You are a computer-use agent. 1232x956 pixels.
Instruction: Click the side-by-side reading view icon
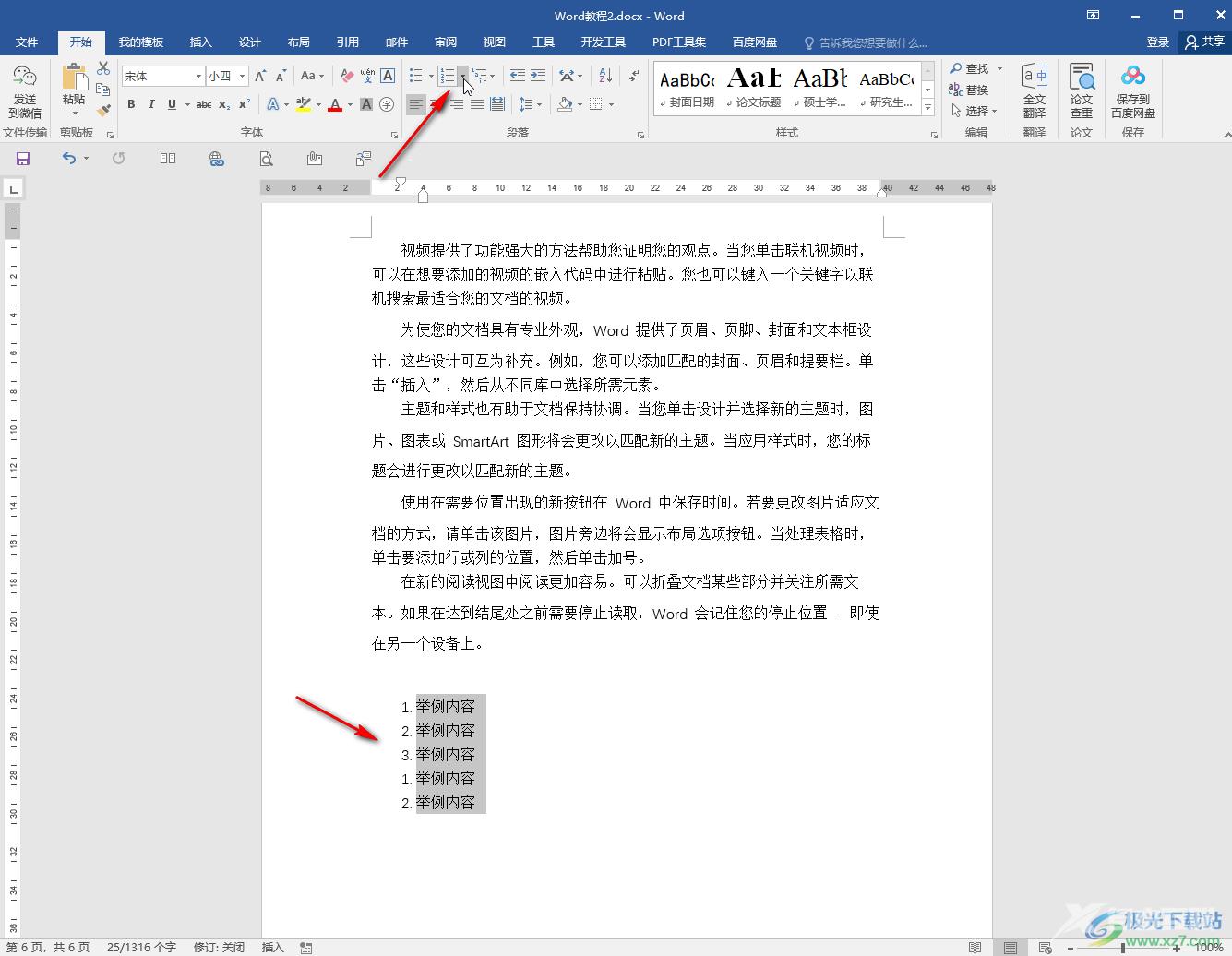click(x=168, y=159)
